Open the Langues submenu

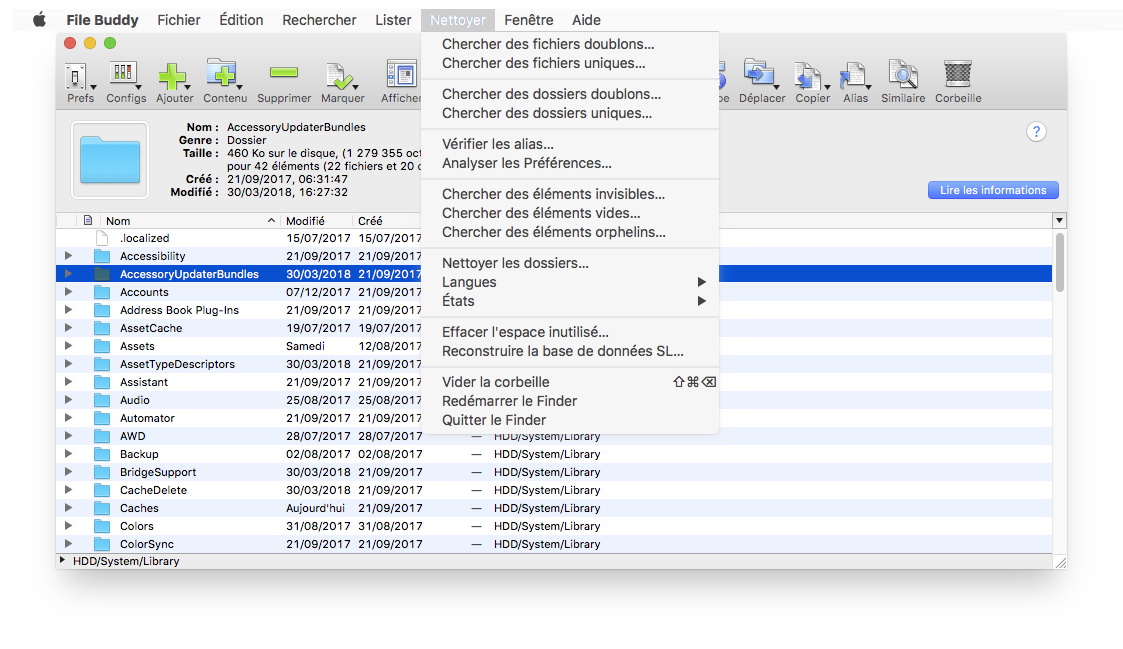pyautogui.click(x=570, y=282)
